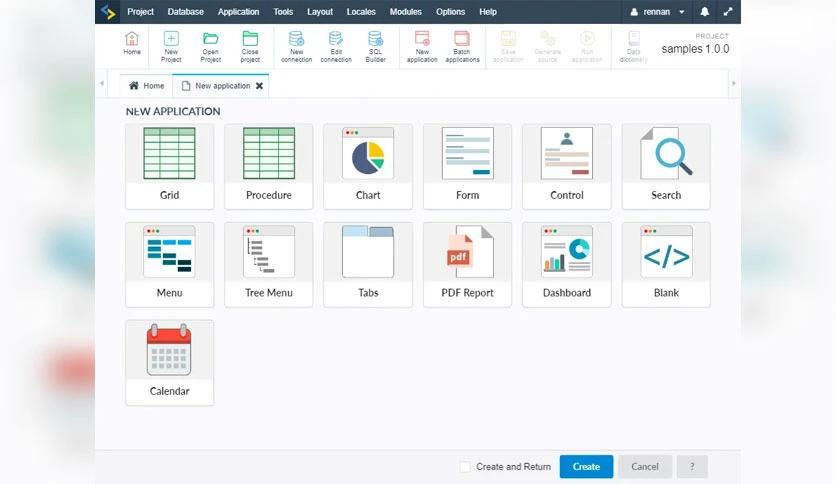This screenshot has width=836, height=484.
Task: Click the samples 1.0.0 project name
Action: (x=695, y=49)
